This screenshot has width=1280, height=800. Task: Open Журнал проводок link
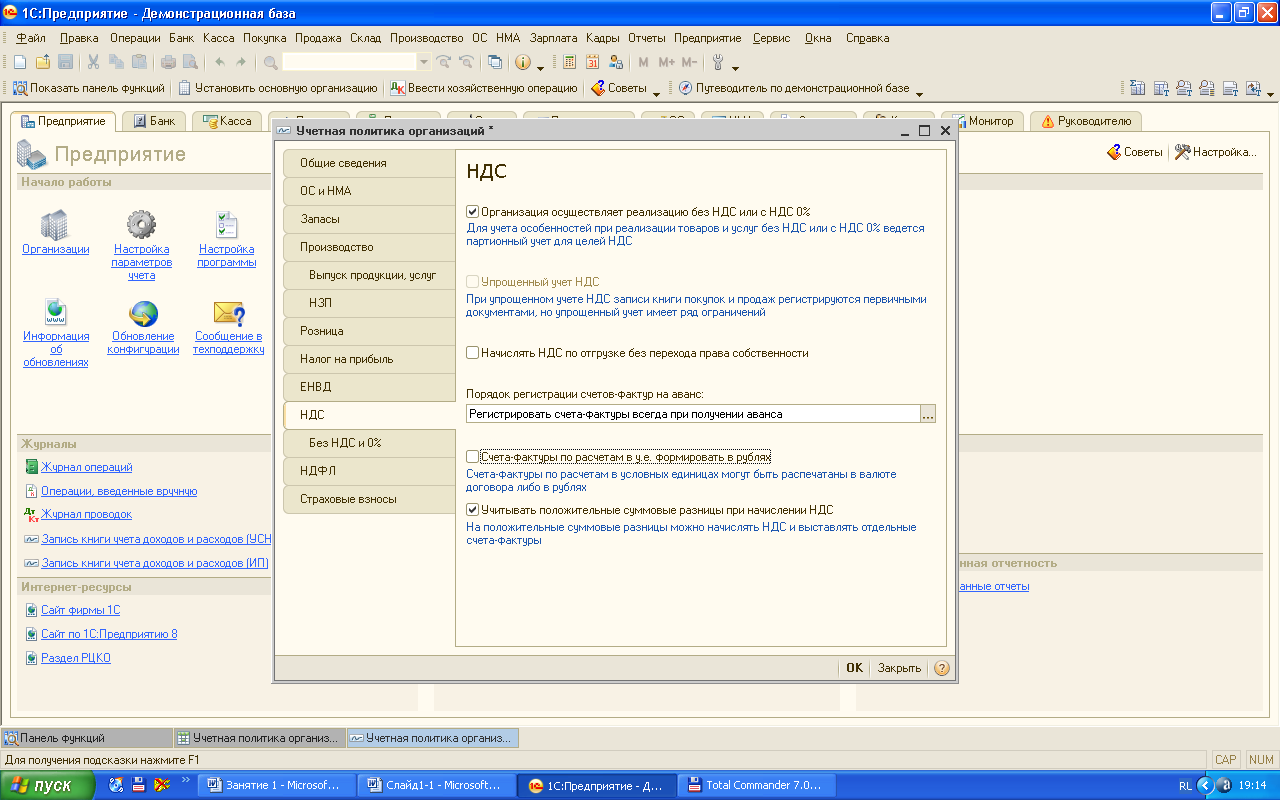tap(86, 514)
